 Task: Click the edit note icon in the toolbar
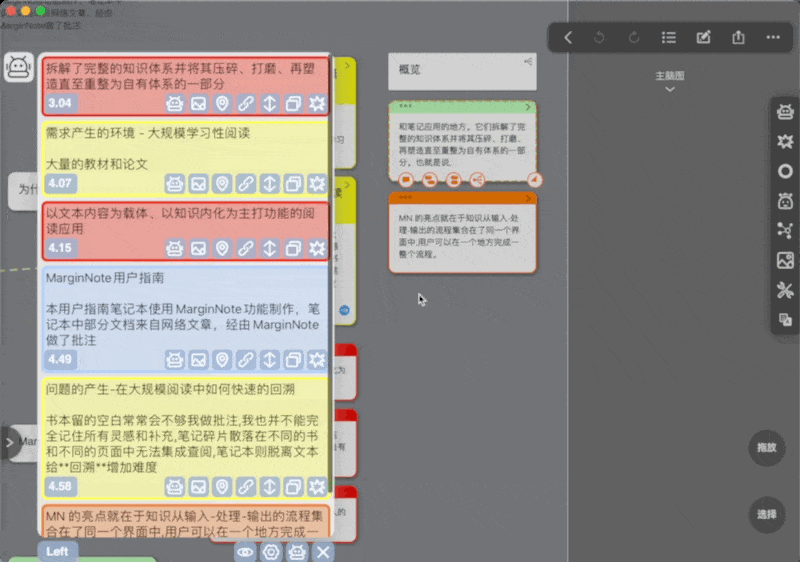[704, 37]
